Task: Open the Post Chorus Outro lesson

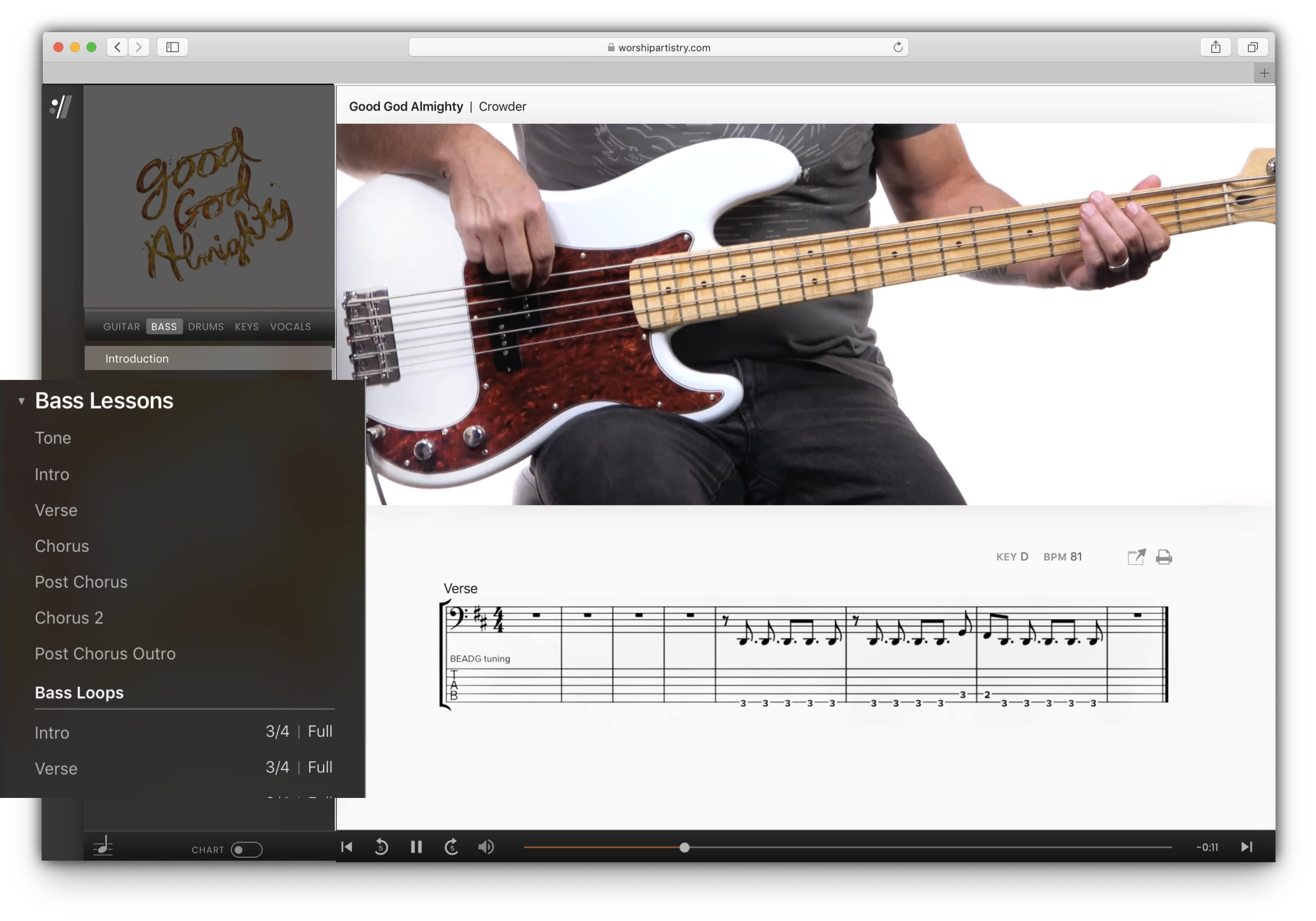Action: coord(105,654)
